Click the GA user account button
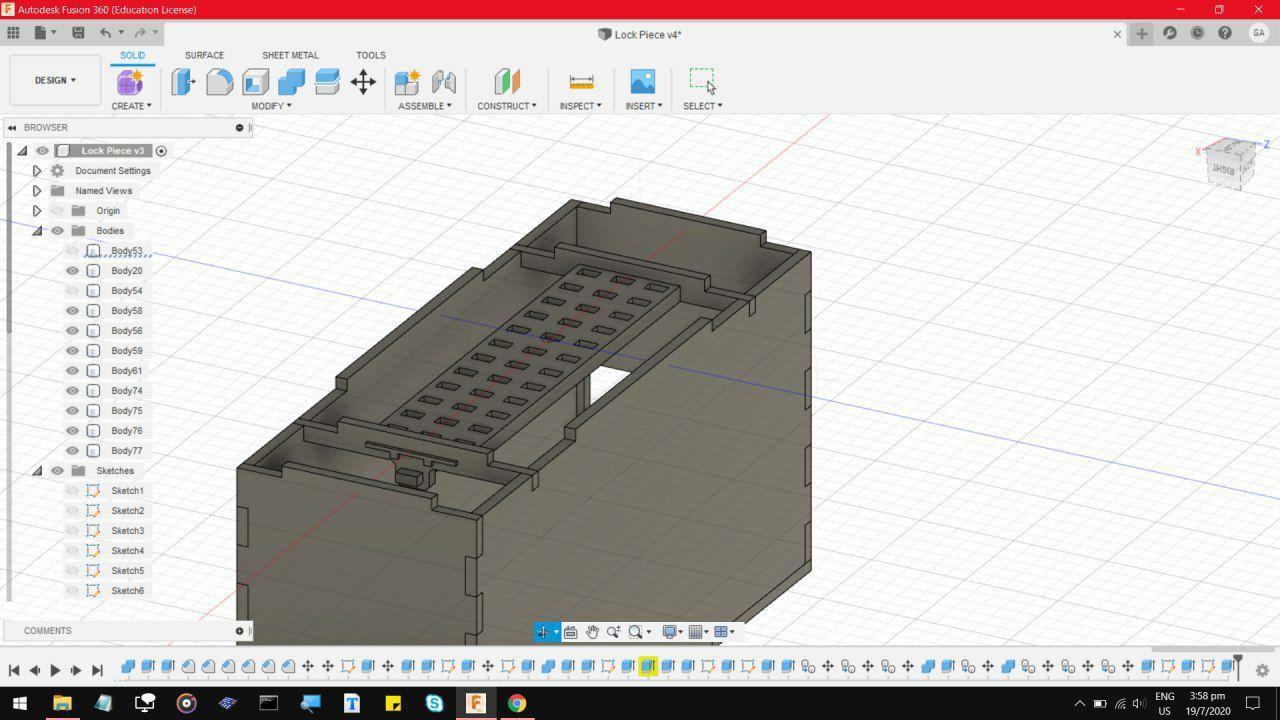This screenshot has width=1280, height=720. click(x=1258, y=33)
